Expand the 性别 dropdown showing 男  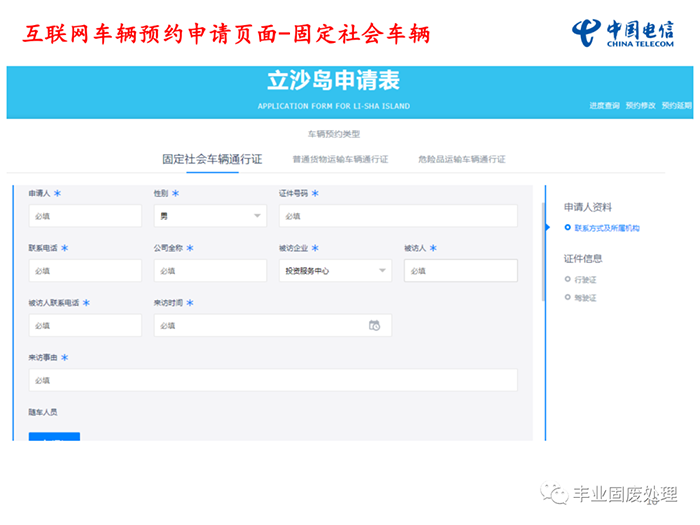[257, 216]
